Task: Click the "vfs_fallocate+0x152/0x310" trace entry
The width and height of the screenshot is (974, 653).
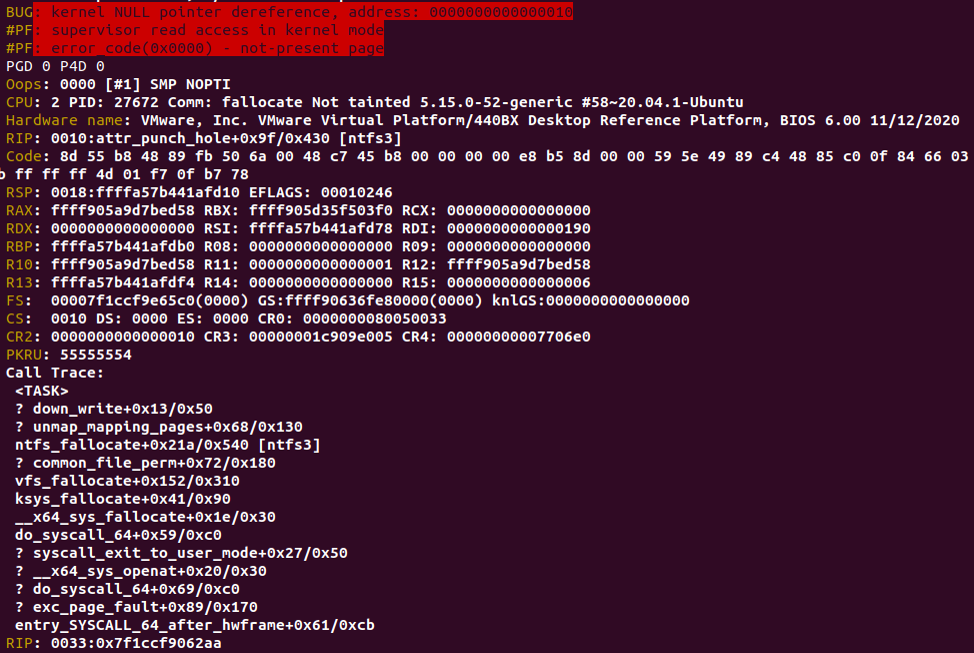Action: pyautogui.click(x=127, y=480)
